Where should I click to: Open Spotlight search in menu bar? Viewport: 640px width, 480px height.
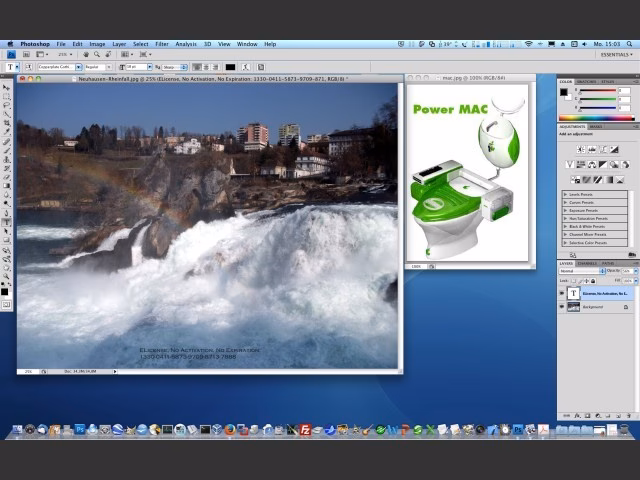click(629, 44)
